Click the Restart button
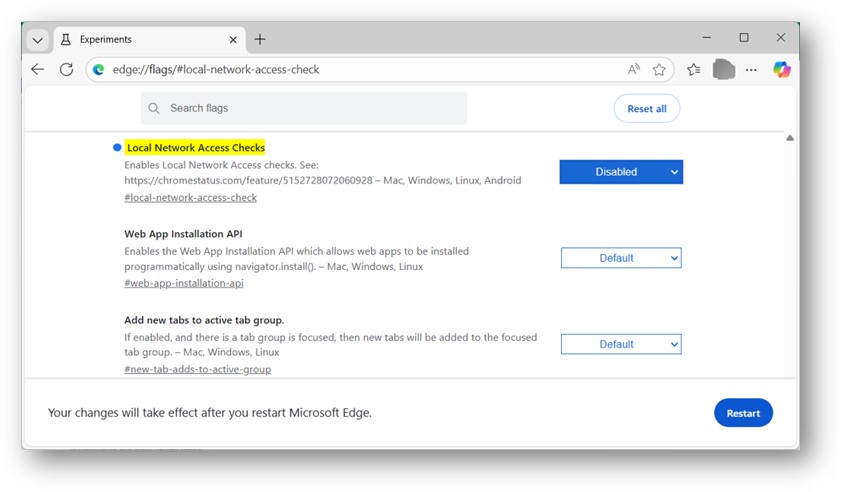The width and height of the screenshot is (842, 492). 743,413
